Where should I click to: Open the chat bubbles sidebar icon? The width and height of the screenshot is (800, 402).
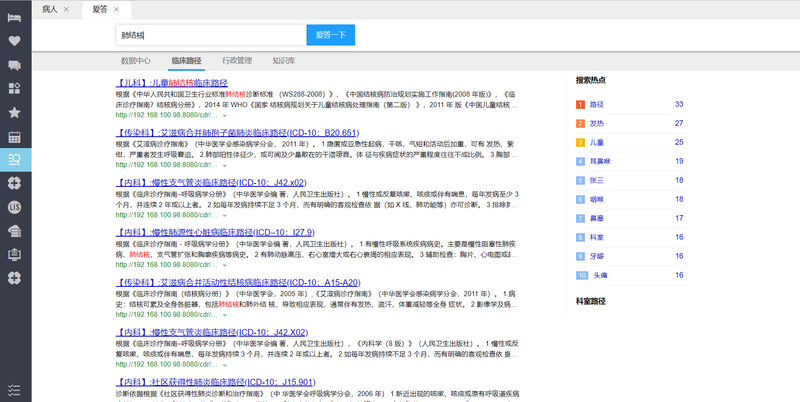[14, 65]
